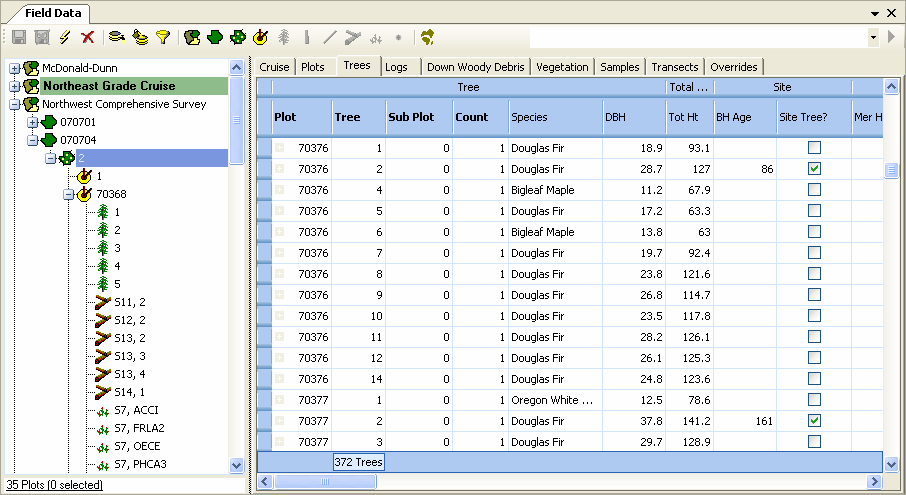Click the Plot column header
The height and width of the screenshot is (495, 906).
[x=302, y=117]
